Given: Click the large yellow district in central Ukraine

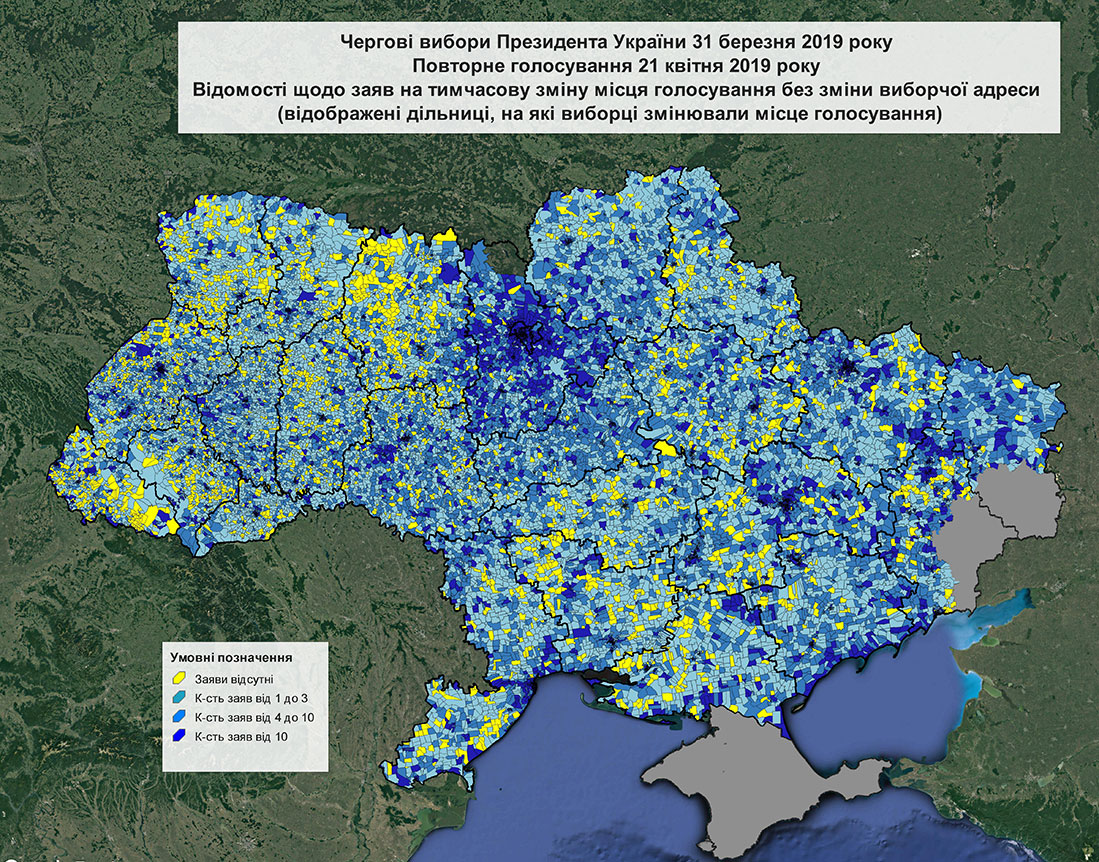Looking at the screenshot, I should pos(666,447).
